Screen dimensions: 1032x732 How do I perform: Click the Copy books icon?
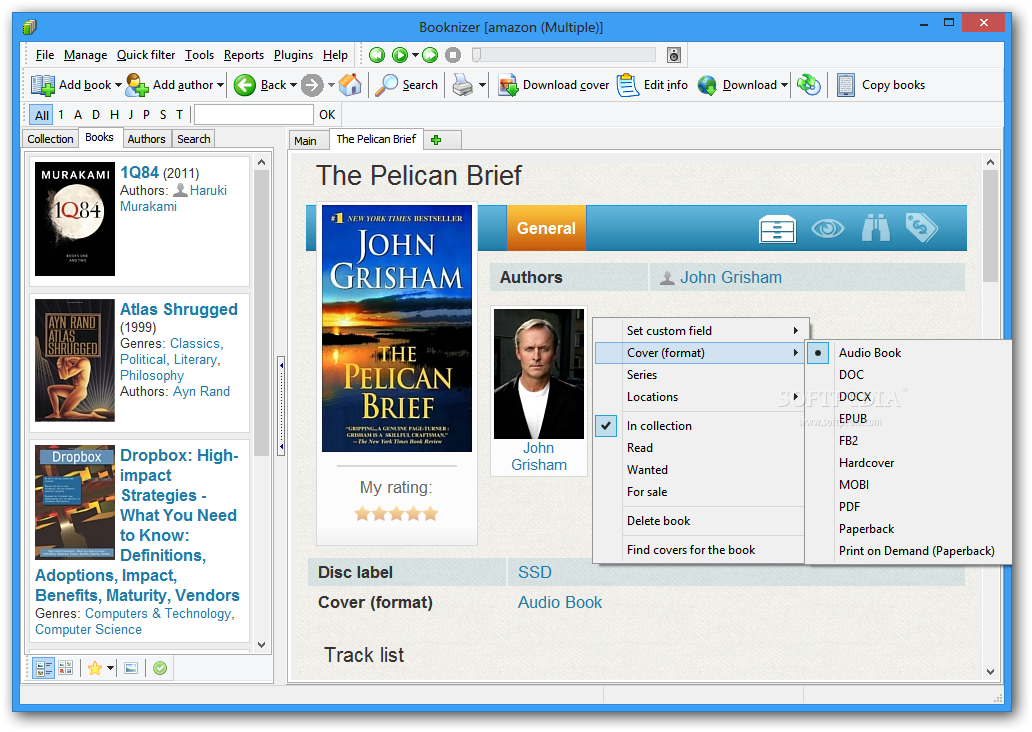click(846, 85)
